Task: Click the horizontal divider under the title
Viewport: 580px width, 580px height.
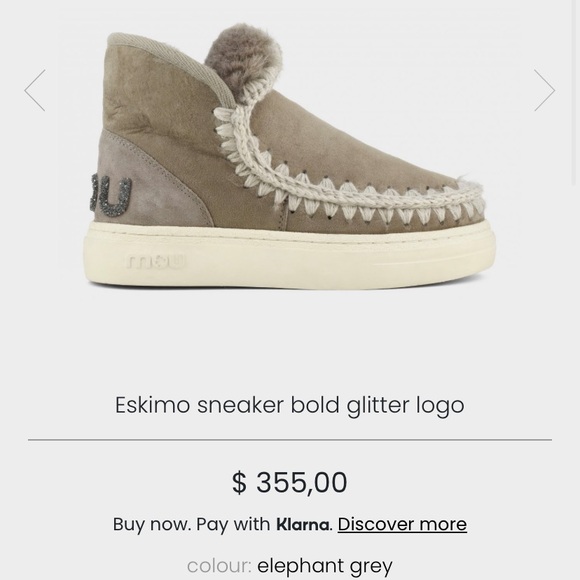Action: click(x=290, y=440)
